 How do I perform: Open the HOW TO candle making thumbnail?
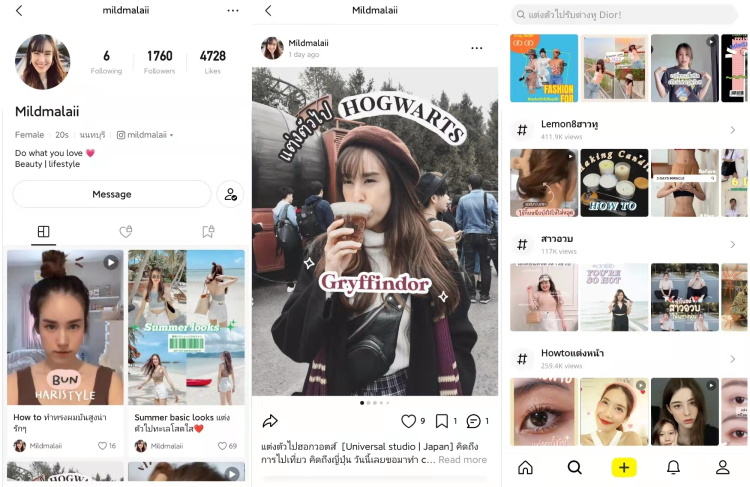[x=614, y=183]
